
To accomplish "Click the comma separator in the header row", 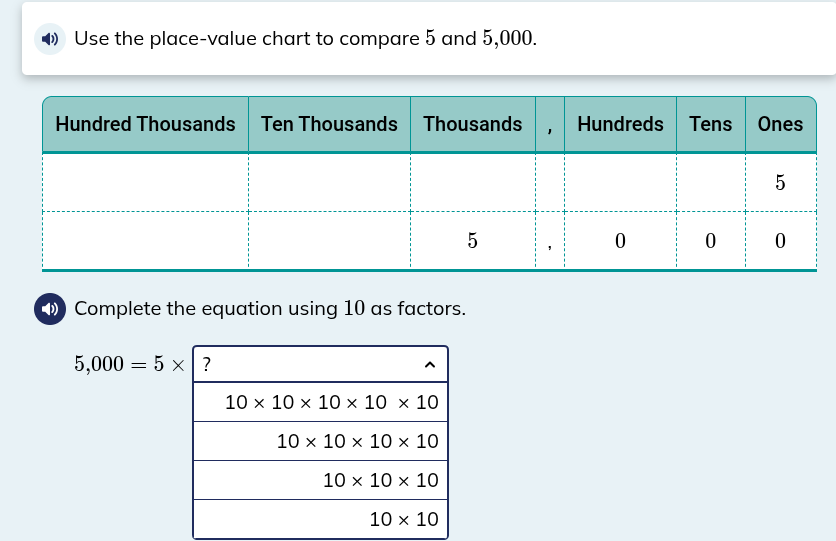I will coord(550,126).
